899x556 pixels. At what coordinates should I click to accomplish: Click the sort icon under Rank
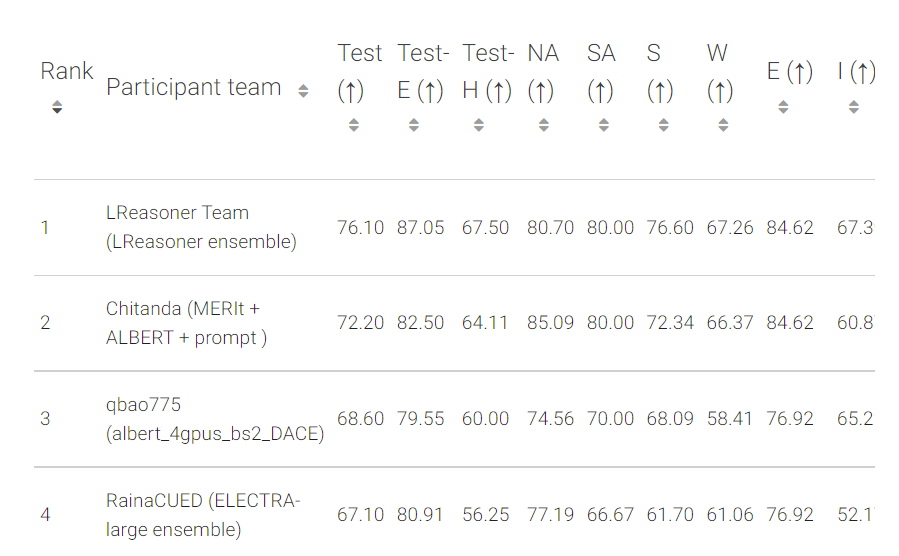(57, 107)
